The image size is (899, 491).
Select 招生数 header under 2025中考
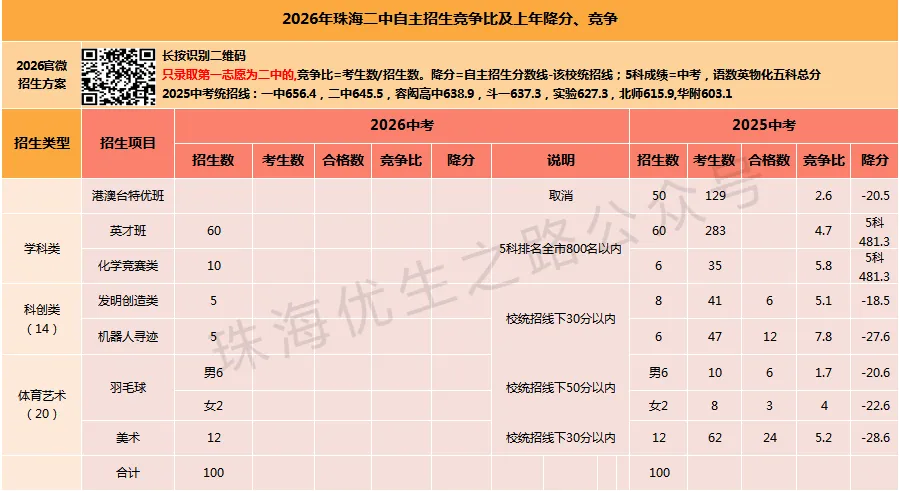[x=658, y=161]
